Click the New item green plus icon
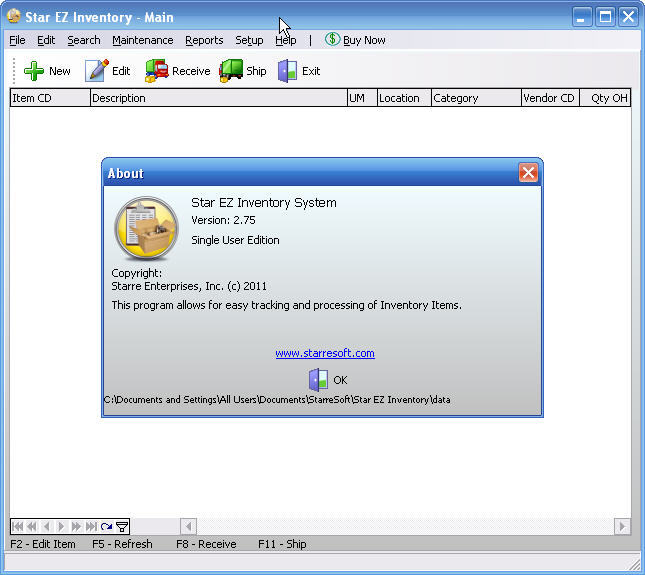Screen dimensions: 645x575 click(34, 71)
